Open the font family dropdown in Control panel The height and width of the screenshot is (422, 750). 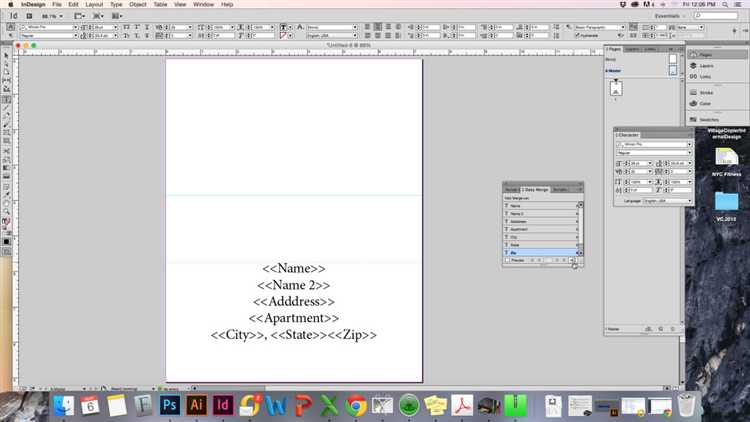pyautogui.click(x=75, y=27)
